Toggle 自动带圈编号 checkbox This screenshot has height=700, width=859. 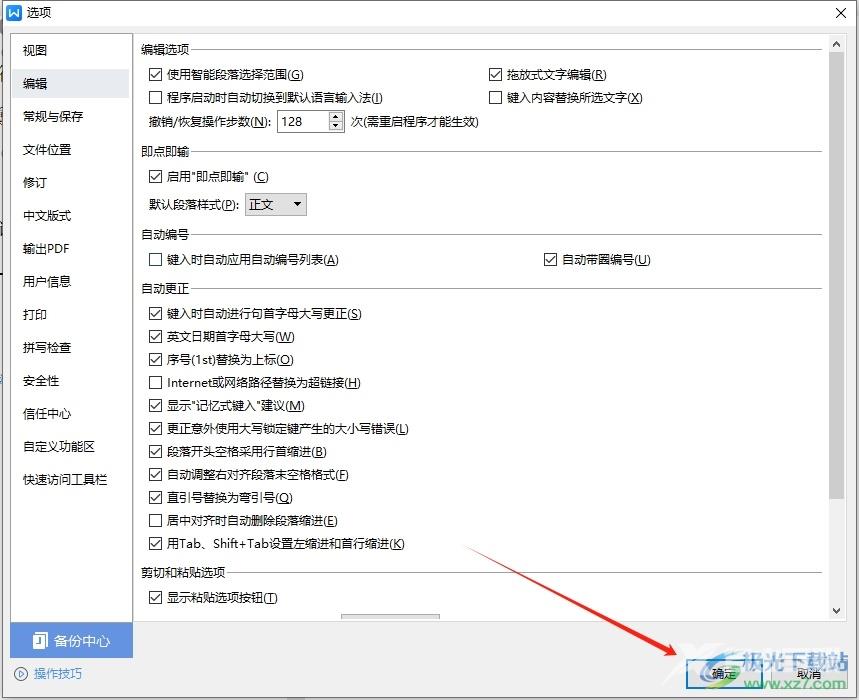551,260
